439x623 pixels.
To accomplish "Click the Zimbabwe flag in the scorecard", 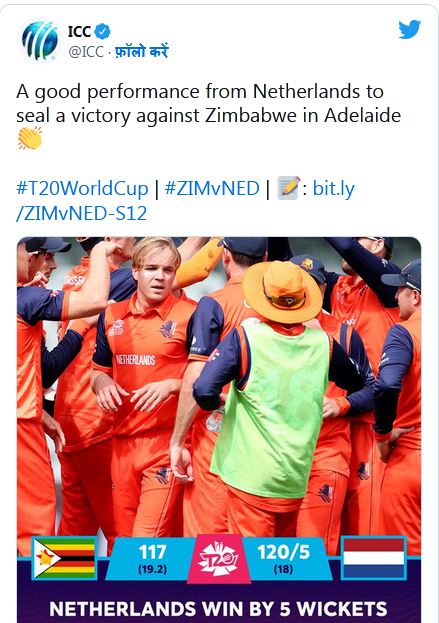I will (65, 558).
